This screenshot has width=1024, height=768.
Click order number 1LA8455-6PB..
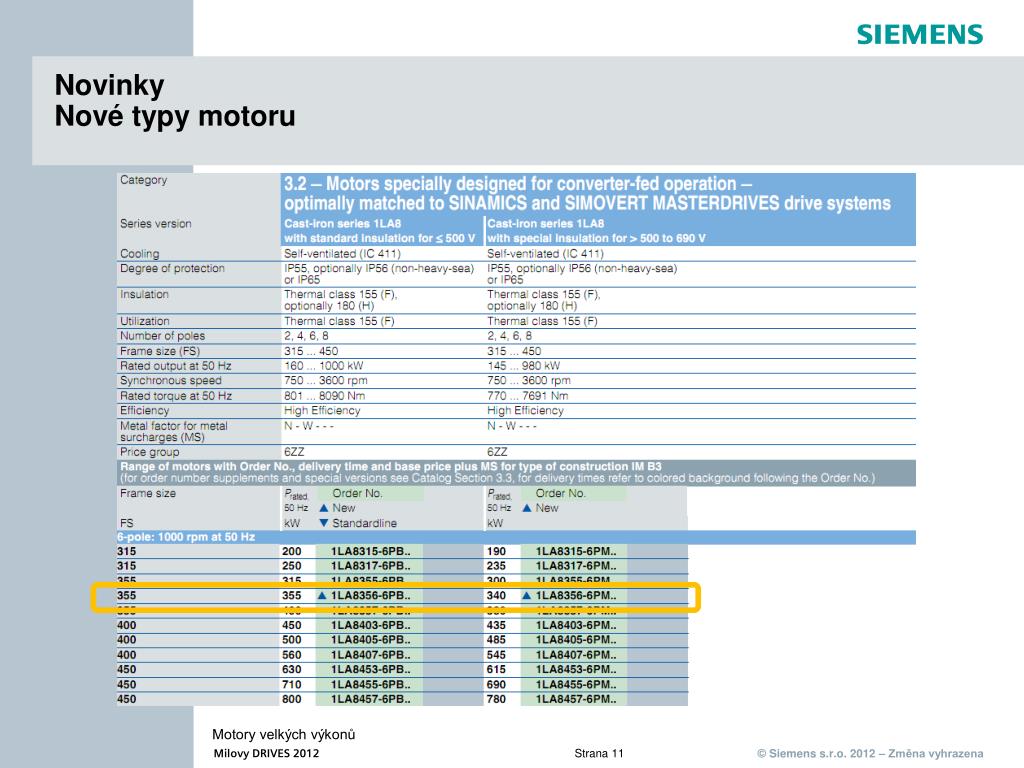[x=371, y=684]
